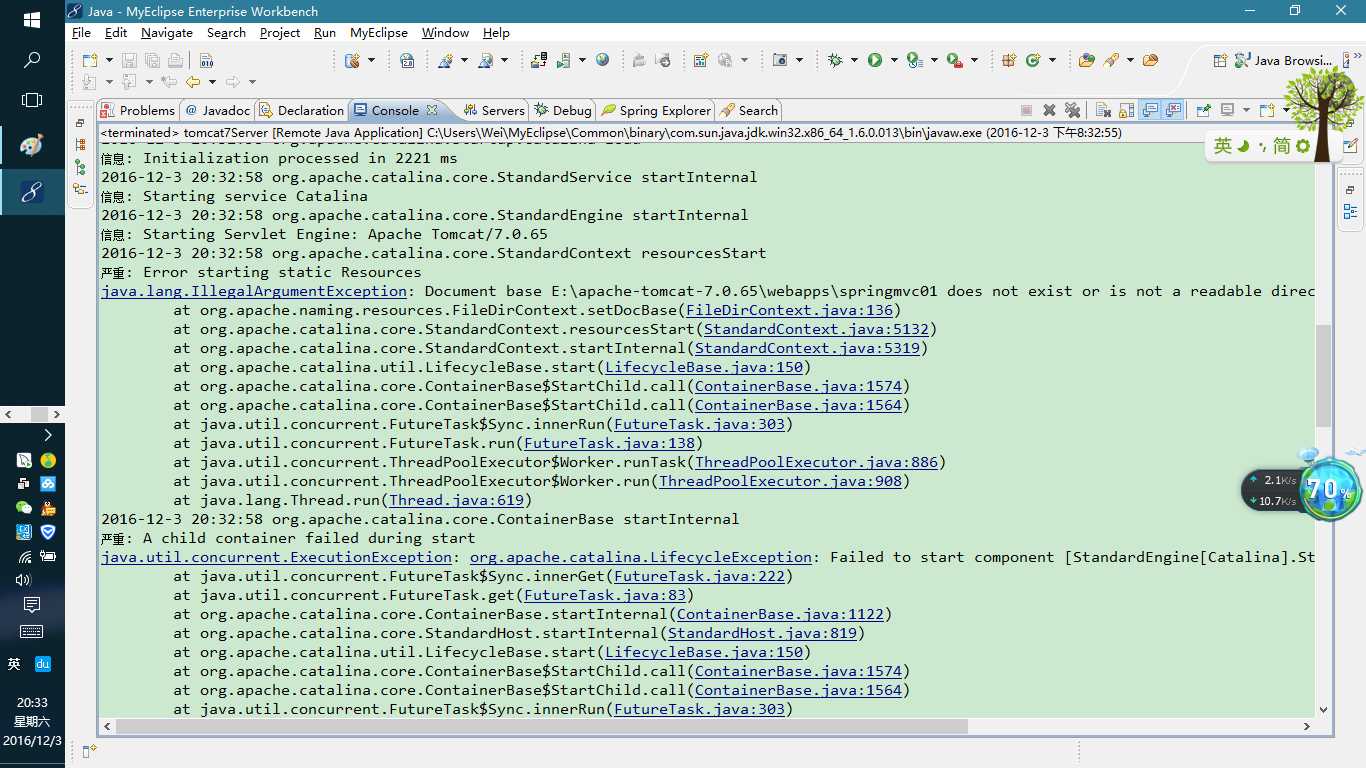
Task: Click the Remove Launch X icon
Action: [1049, 110]
